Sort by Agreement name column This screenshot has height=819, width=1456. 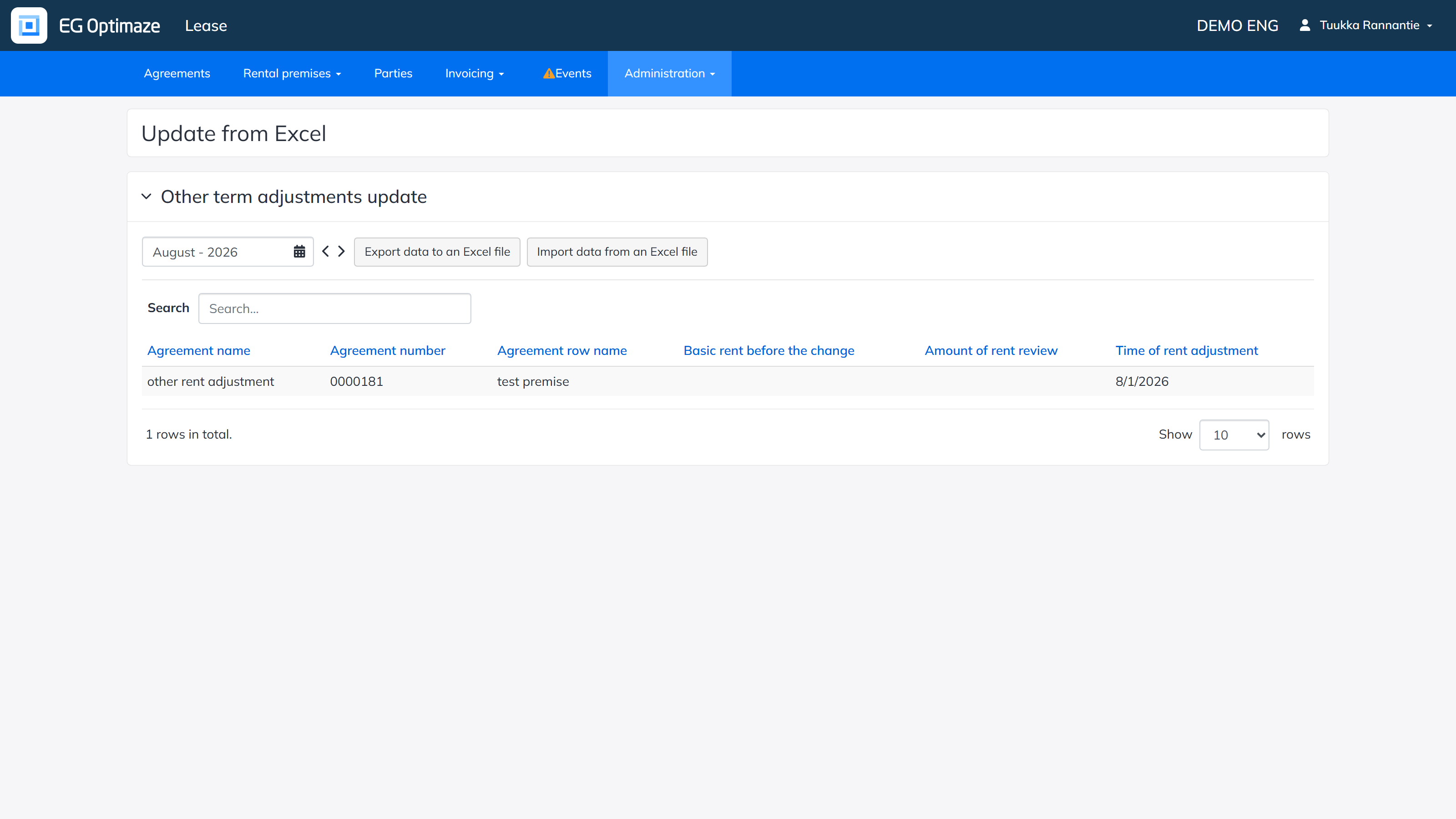[198, 350]
